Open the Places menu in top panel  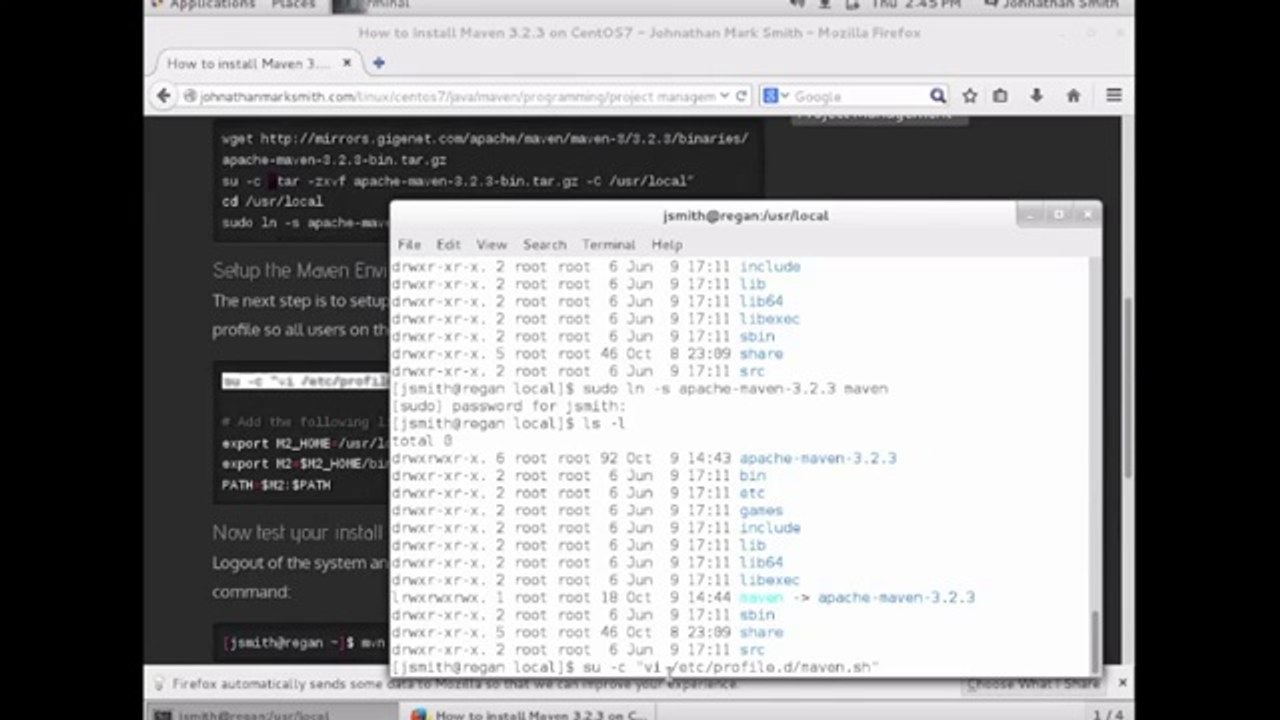tap(292, 5)
